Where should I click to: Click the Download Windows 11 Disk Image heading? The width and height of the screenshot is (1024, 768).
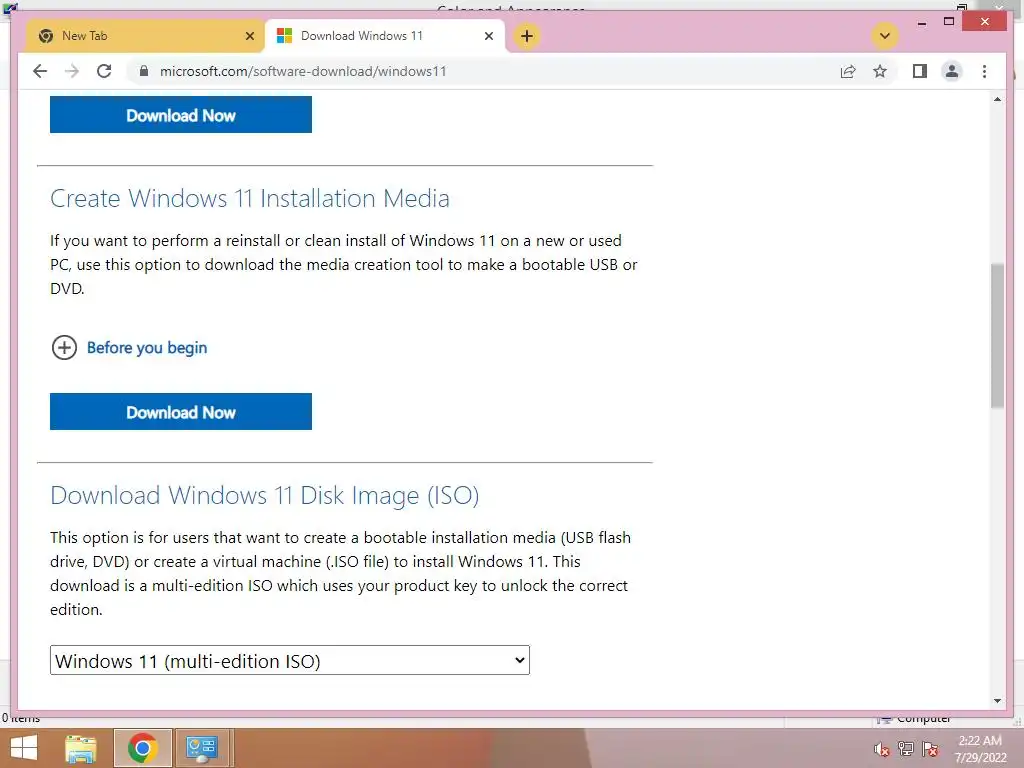264,495
